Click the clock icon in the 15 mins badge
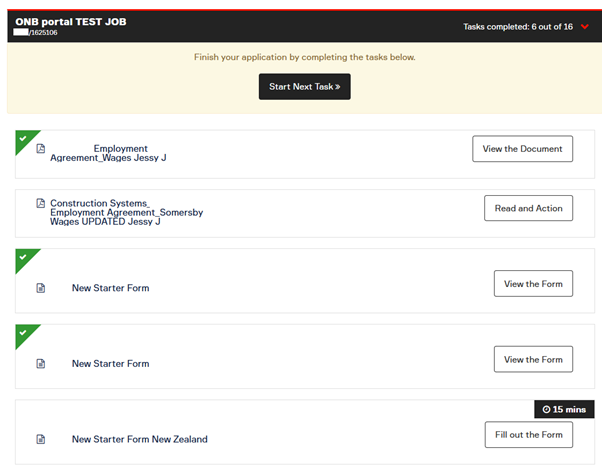Image resolution: width=602 pixels, height=472 pixels. pyautogui.click(x=546, y=410)
